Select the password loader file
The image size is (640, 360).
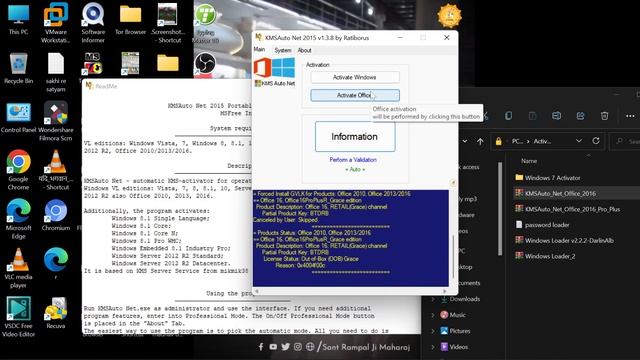click(x=542, y=224)
